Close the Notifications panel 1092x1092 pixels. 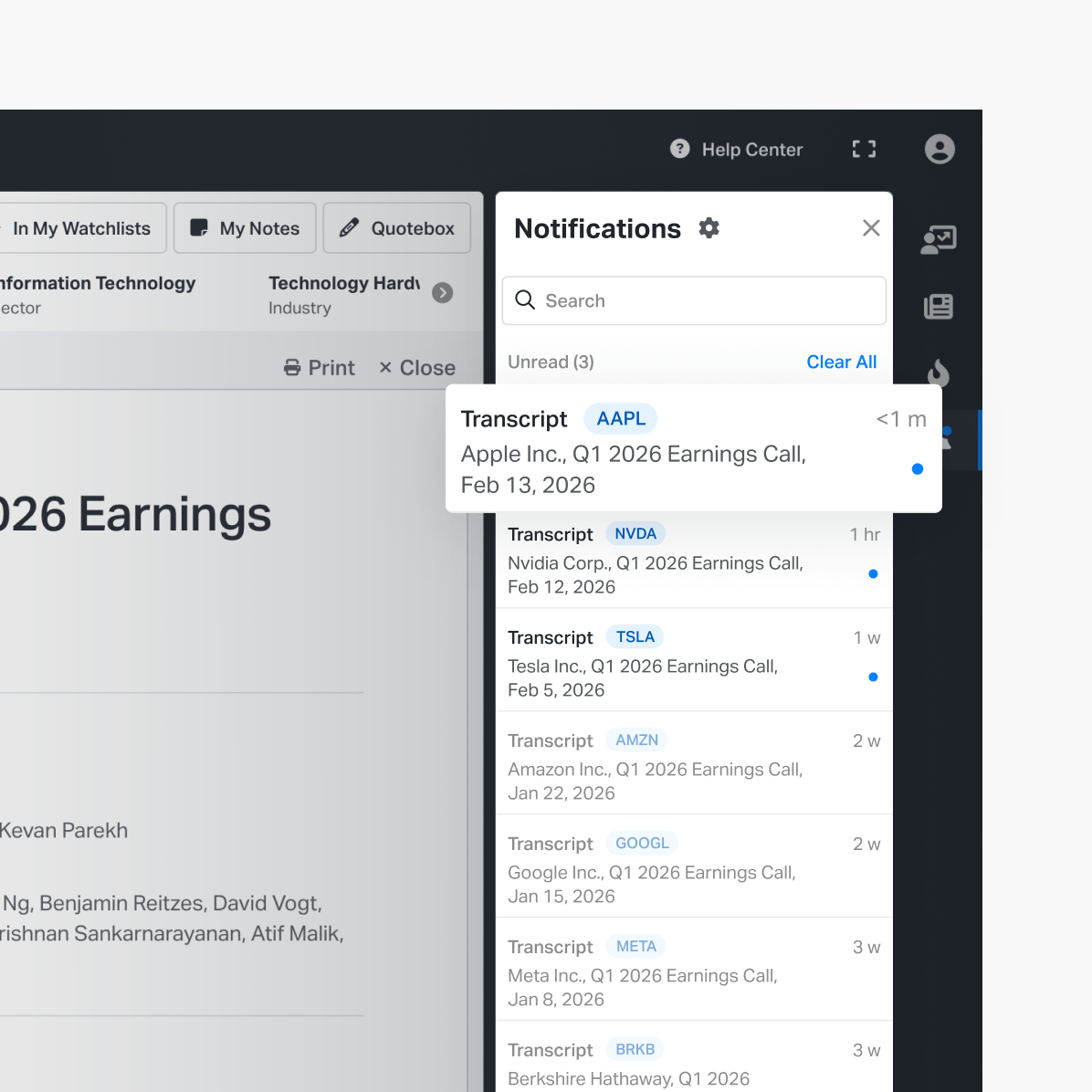tap(871, 228)
